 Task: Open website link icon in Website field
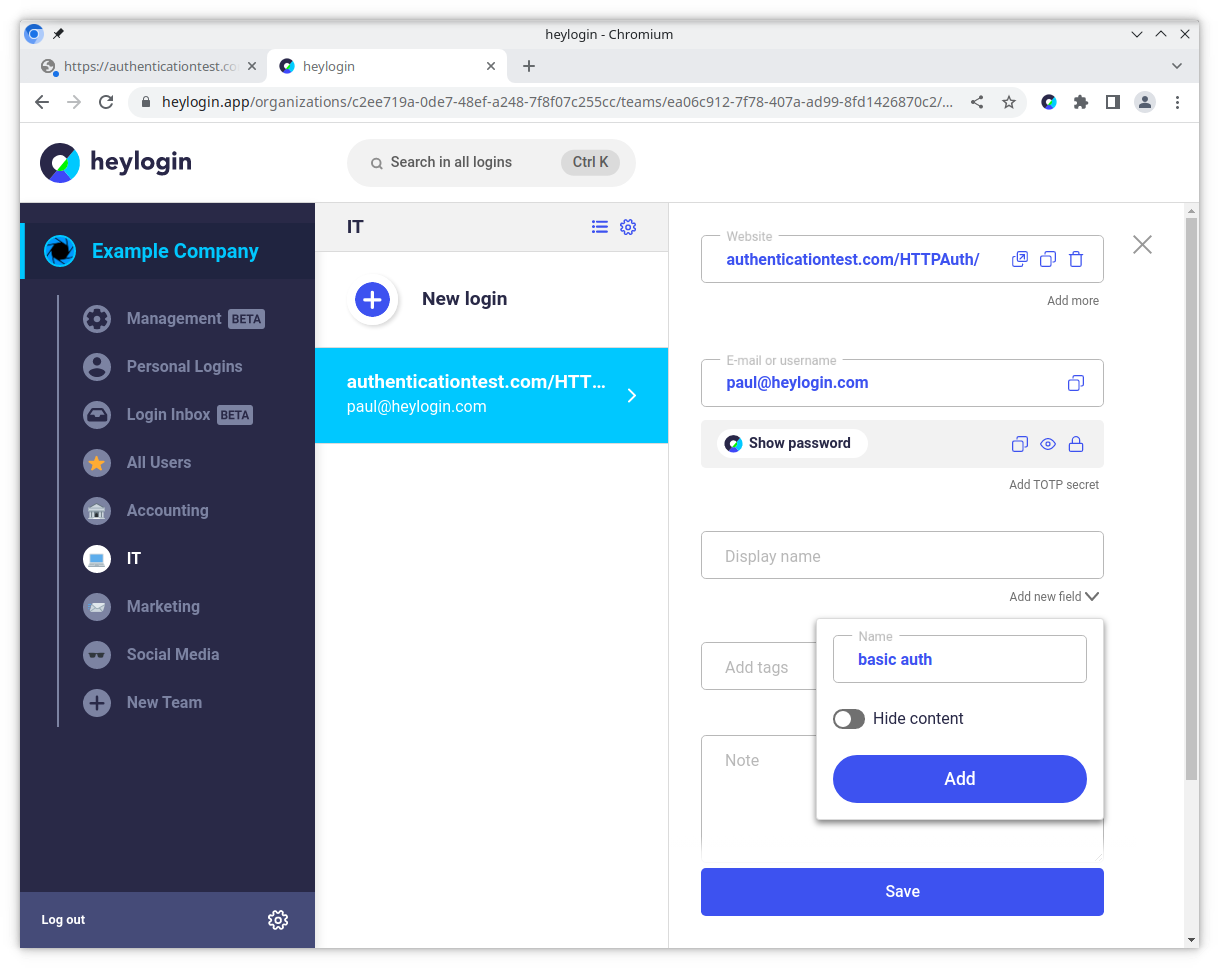pos(1019,259)
